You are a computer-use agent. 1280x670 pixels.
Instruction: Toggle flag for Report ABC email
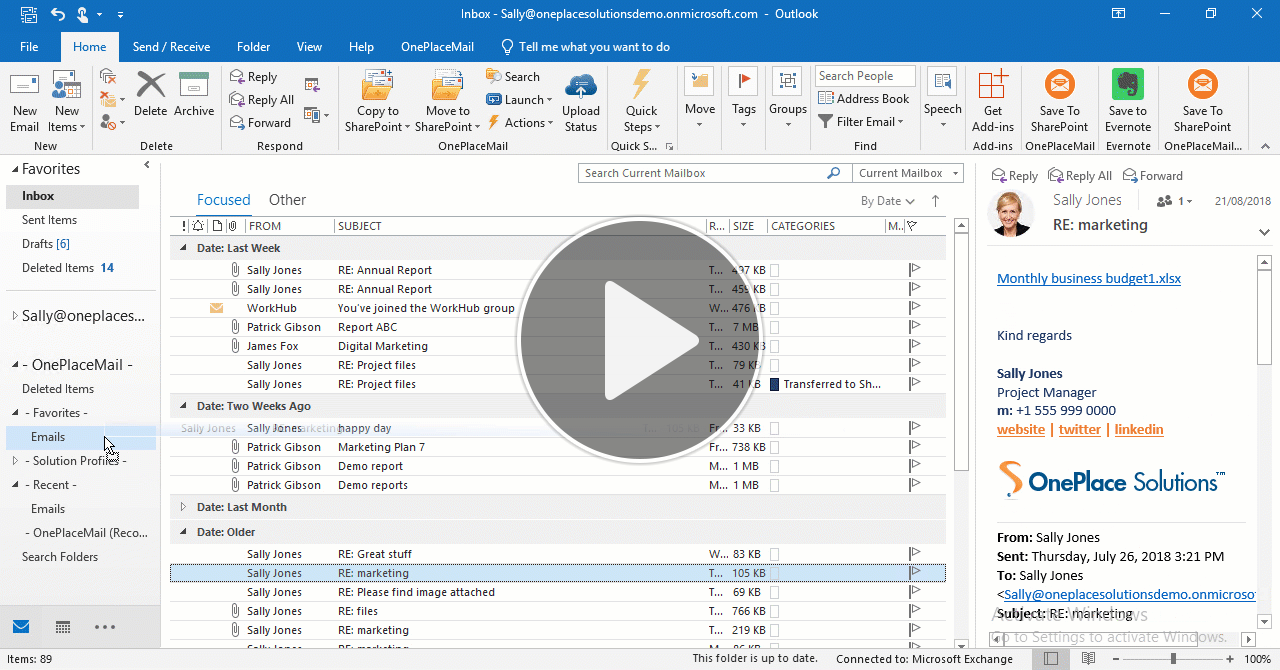coord(914,327)
